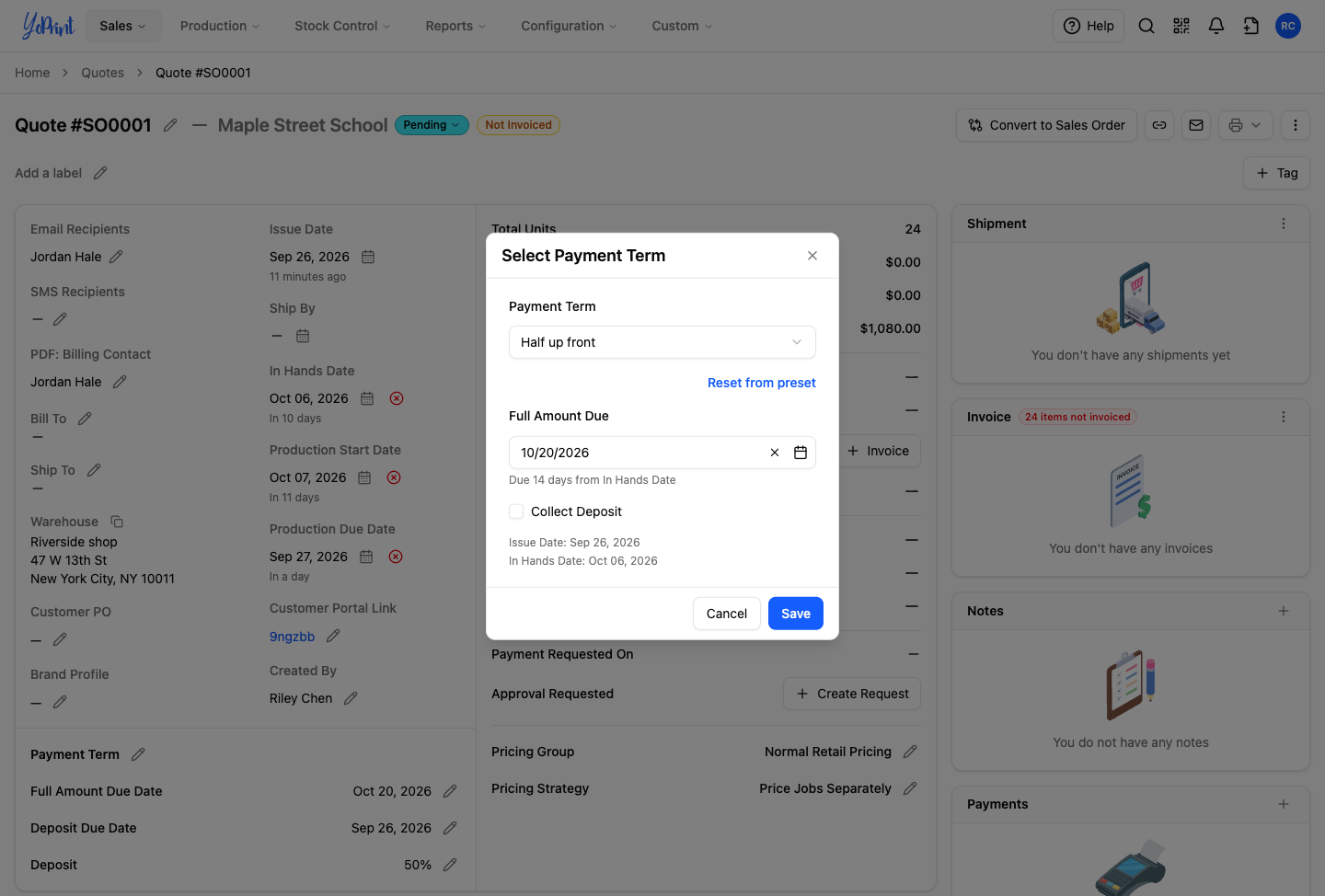The width and height of the screenshot is (1325, 896).
Task: Open the notifications bell
Action: 1216,26
